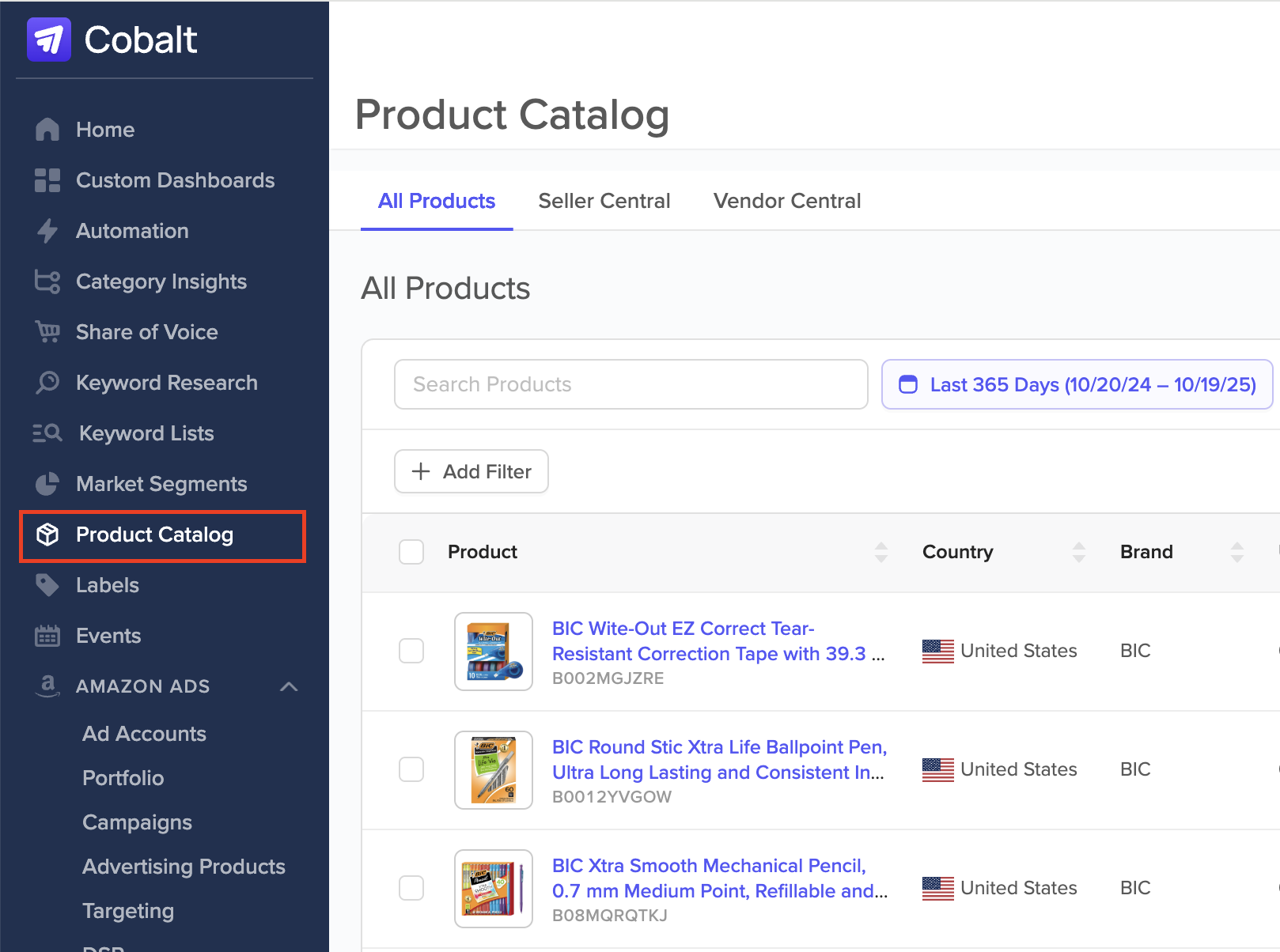This screenshot has width=1280, height=952.
Task: Click the Market Segments pie chart icon
Action: click(x=47, y=484)
